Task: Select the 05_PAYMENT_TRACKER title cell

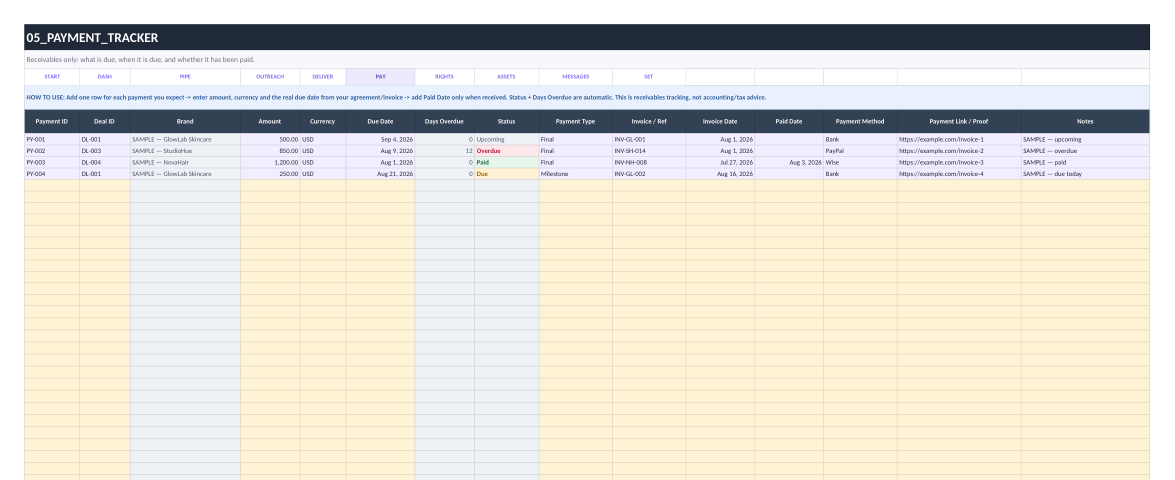Action: 587,37
